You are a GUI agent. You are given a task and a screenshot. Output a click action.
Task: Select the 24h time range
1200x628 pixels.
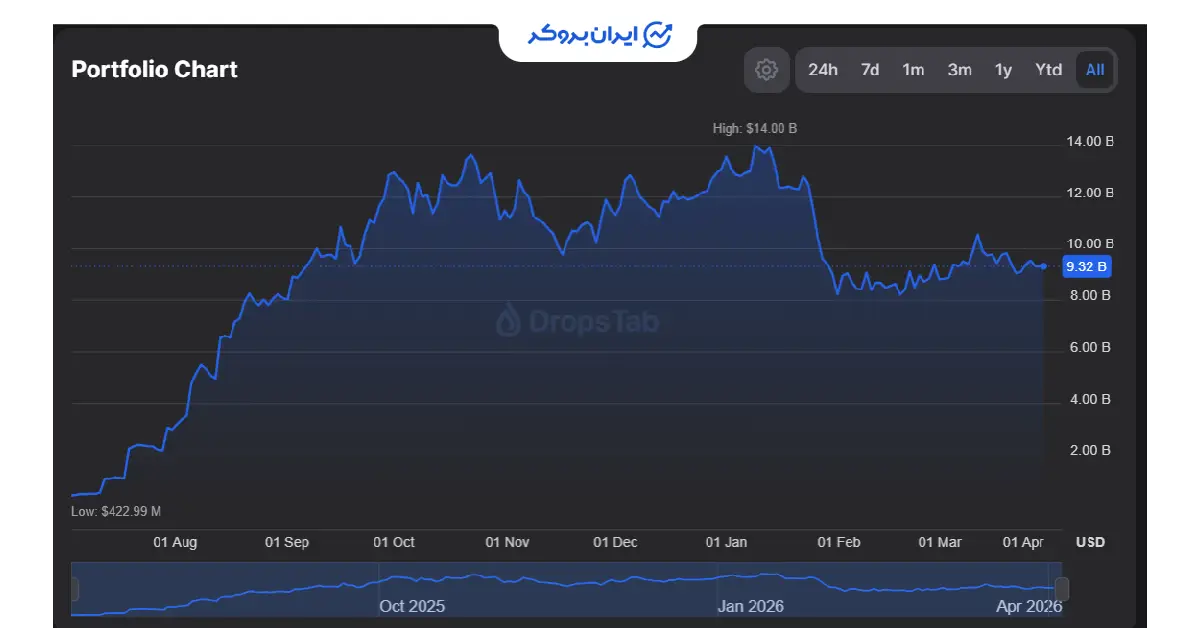(823, 70)
